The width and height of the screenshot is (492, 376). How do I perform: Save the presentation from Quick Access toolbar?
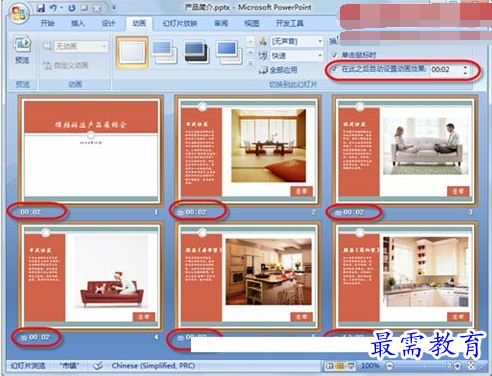tap(41, 8)
